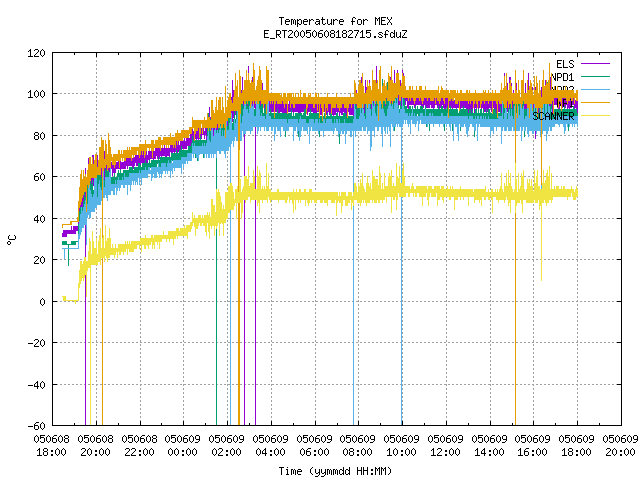Click the '050609 12:00' x-axis tick label
This screenshot has width=640, height=480.
point(445,446)
